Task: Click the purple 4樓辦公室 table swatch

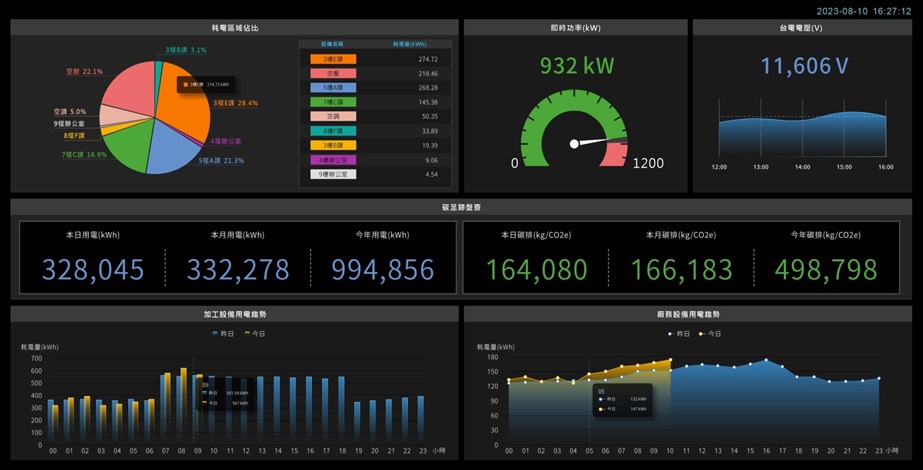Action: [333, 160]
